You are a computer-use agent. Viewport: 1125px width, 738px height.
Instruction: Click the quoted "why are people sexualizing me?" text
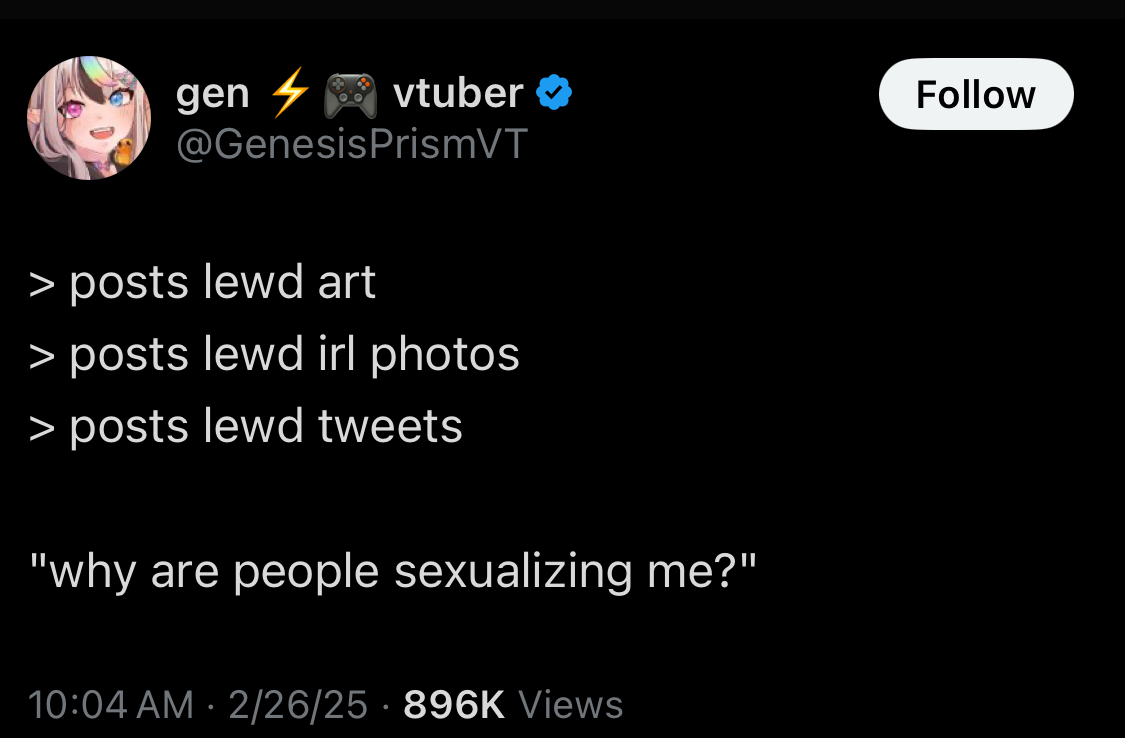tap(393, 571)
